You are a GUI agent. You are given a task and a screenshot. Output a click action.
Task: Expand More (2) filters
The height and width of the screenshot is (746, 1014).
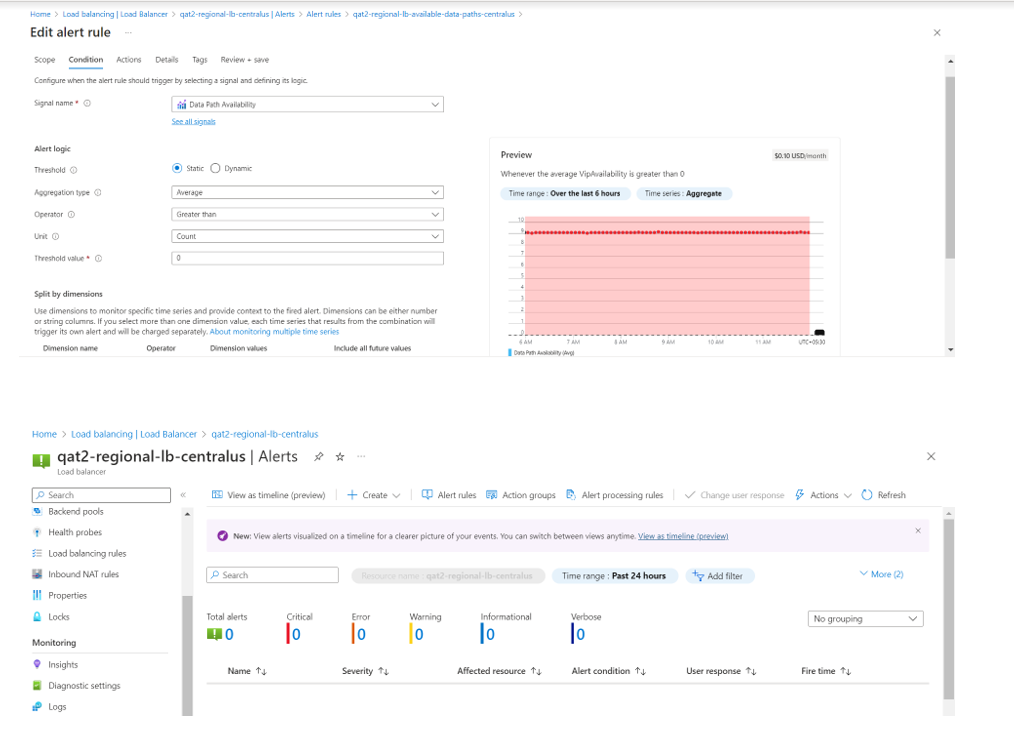[881, 574]
